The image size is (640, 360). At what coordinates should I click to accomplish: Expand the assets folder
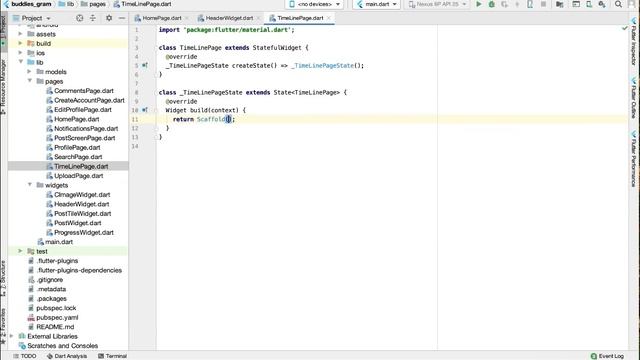pos(20,33)
